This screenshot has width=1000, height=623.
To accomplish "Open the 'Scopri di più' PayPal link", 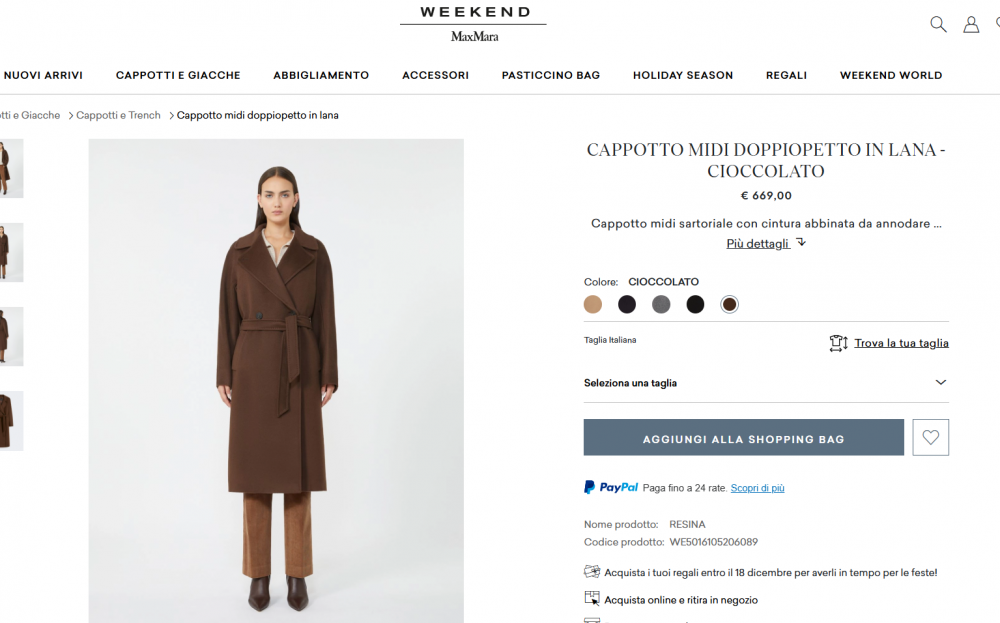I will click(x=757, y=487).
